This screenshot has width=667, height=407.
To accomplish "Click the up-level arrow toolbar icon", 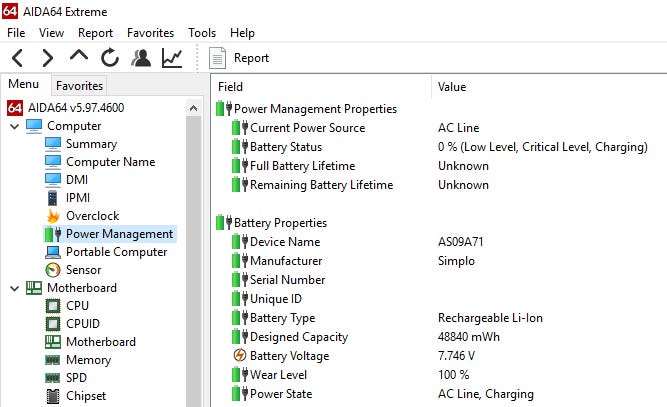I will click(x=79, y=56).
